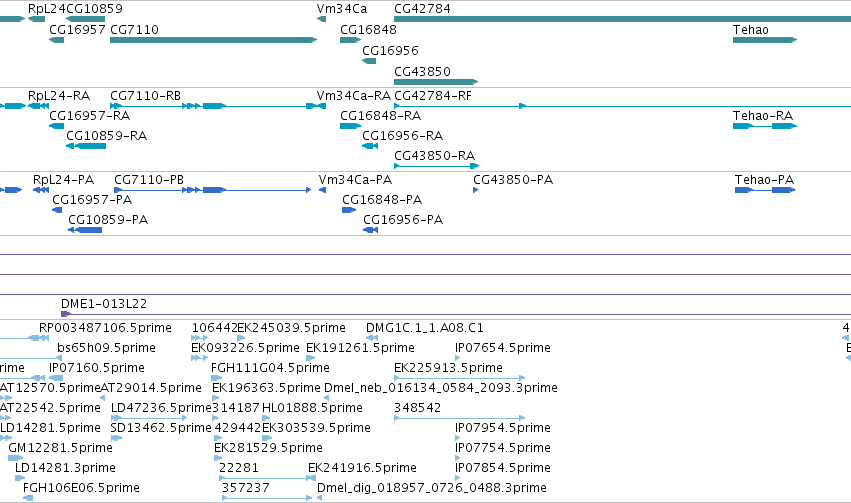
Task: Click the EK281529.5prime label
Action: point(268,448)
